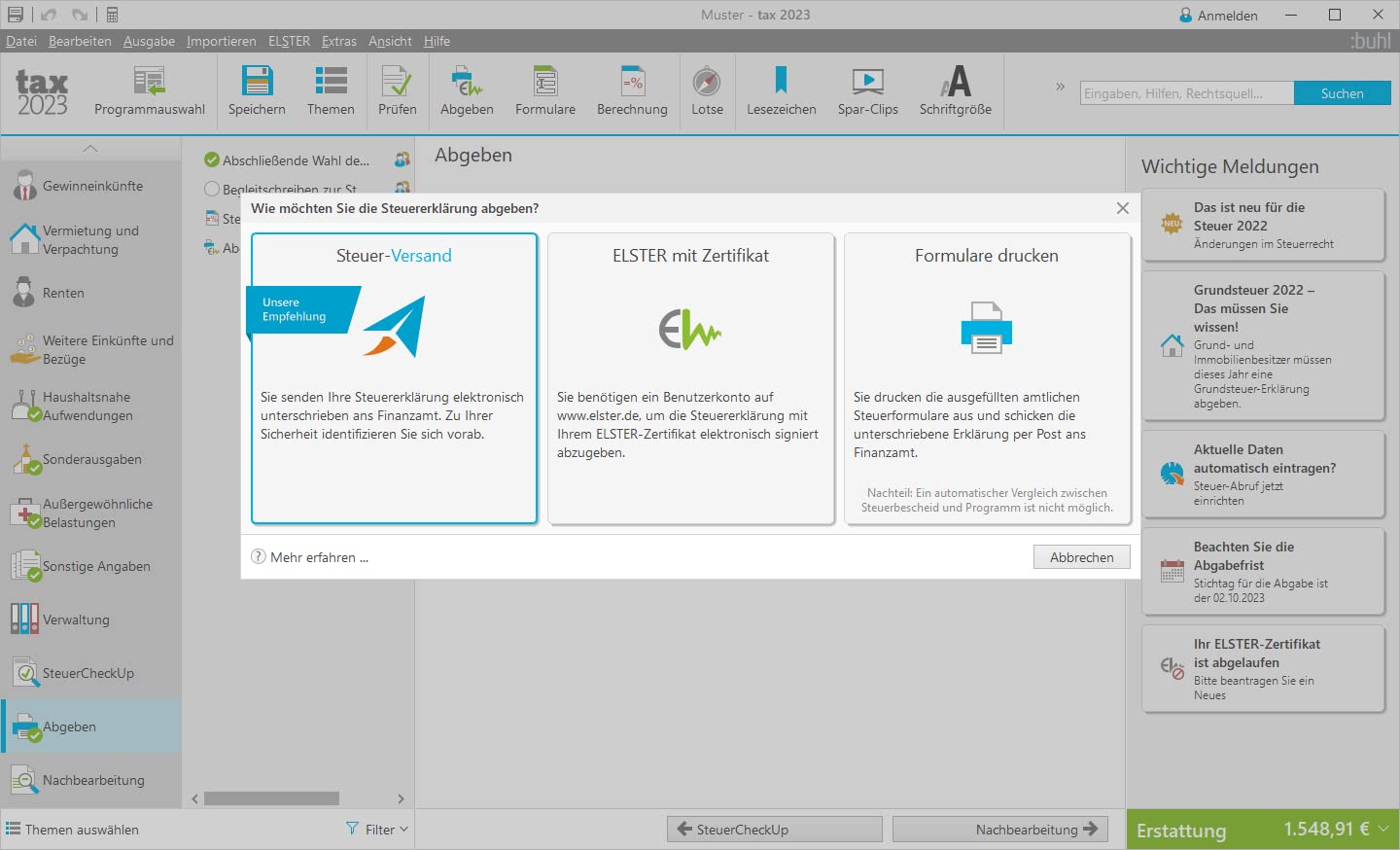Open the Programmauswahl toolbar icon
The image size is (1400, 850).
(x=149, y=91)
